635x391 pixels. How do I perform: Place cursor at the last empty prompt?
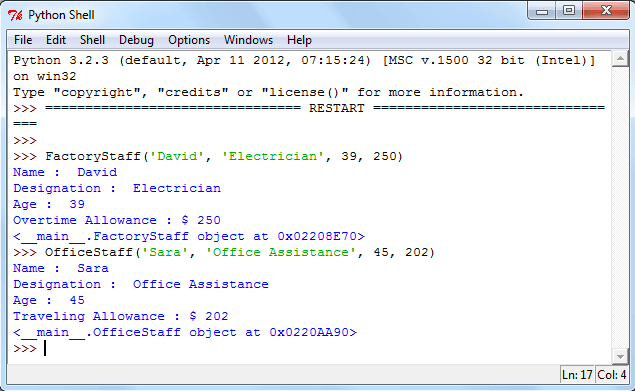(45, 348)
